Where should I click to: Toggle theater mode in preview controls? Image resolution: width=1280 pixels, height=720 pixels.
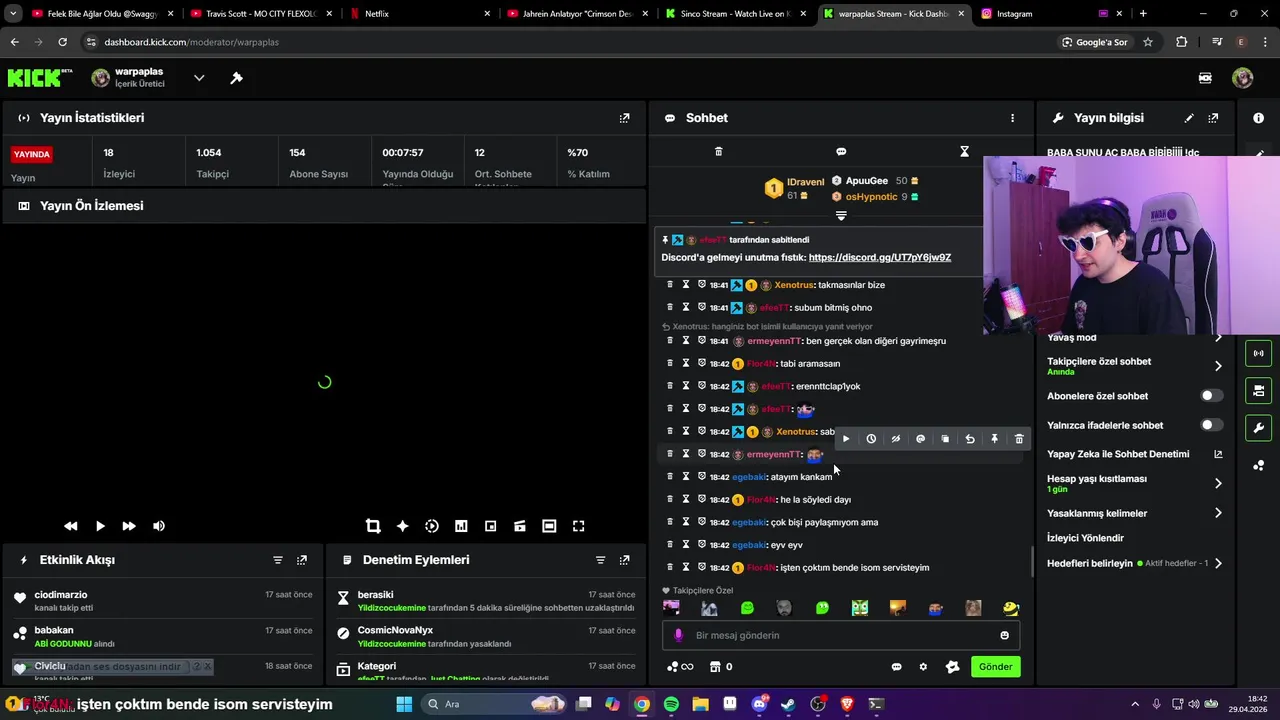click(x=549, y=526)
